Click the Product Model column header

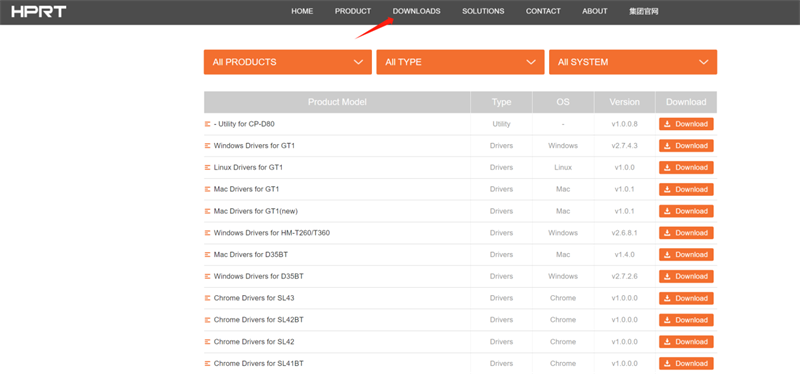point(337,102)
